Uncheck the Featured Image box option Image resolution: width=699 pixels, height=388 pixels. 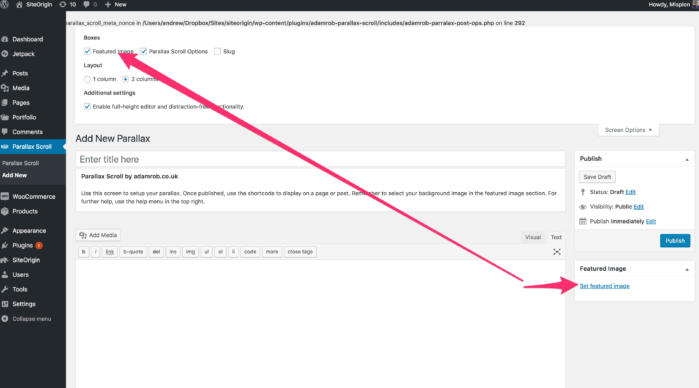coord(87,51)
